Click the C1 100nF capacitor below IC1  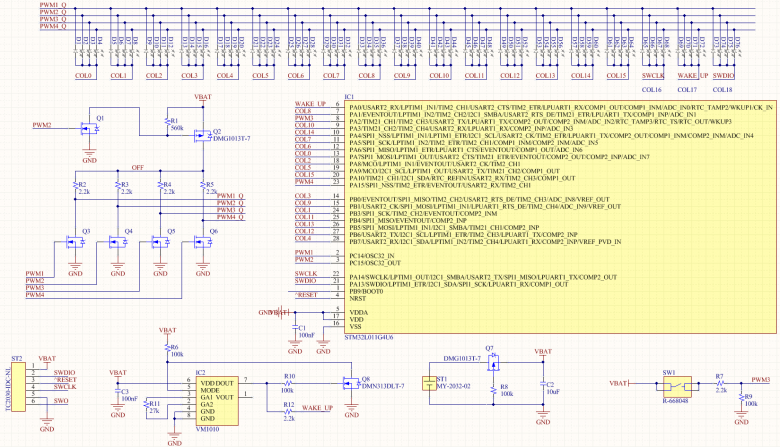[294, 328]
